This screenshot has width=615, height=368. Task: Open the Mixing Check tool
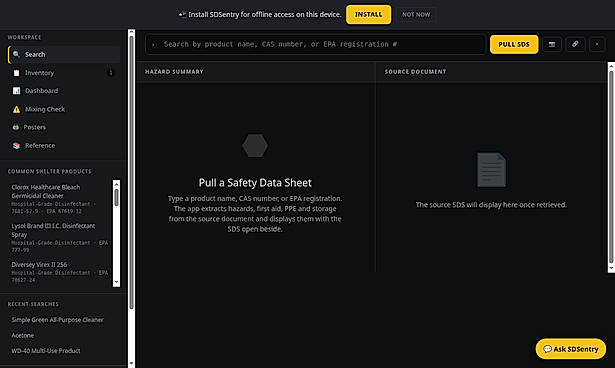coord(64,109)
